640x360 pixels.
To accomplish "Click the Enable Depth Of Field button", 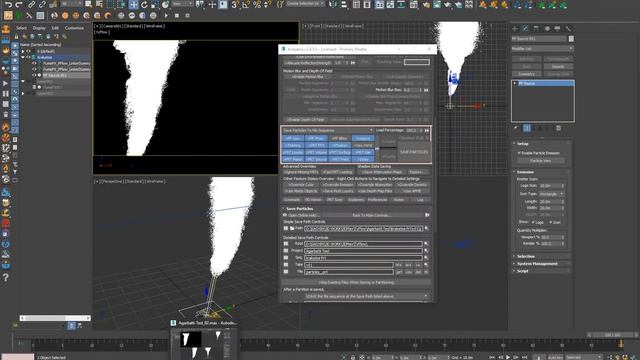I will [305, 120].
